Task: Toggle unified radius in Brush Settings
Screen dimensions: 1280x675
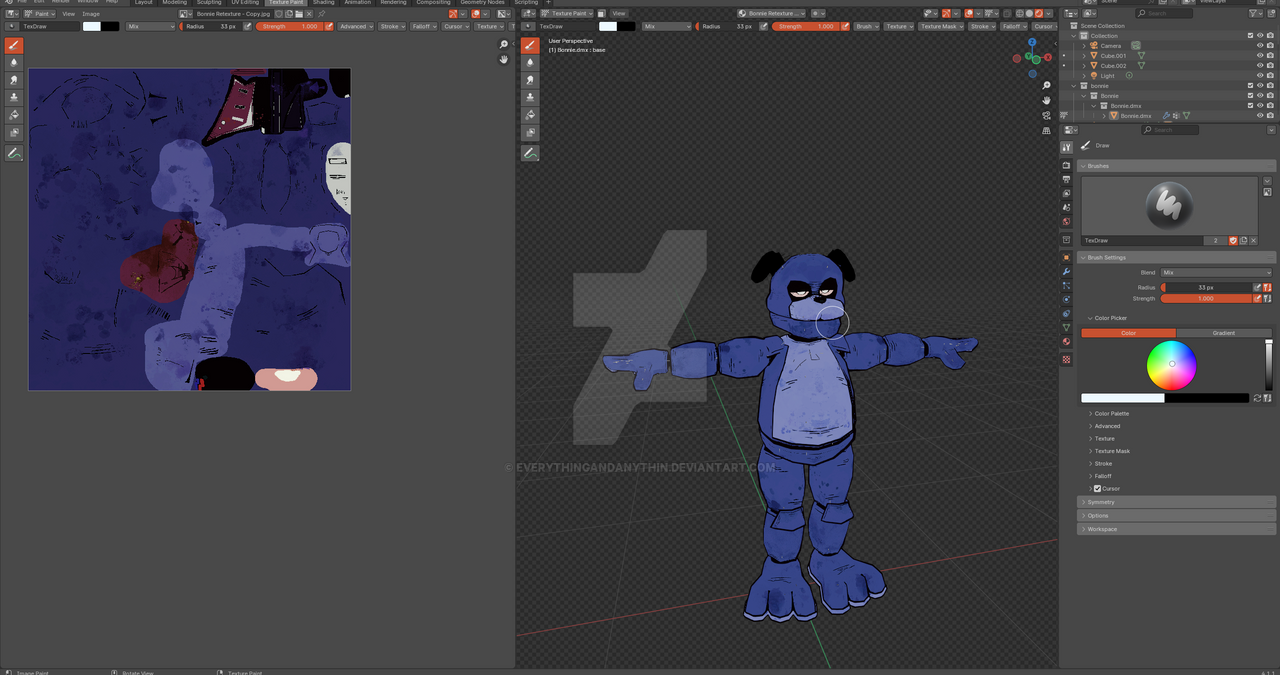Action: coord(1267,287)
